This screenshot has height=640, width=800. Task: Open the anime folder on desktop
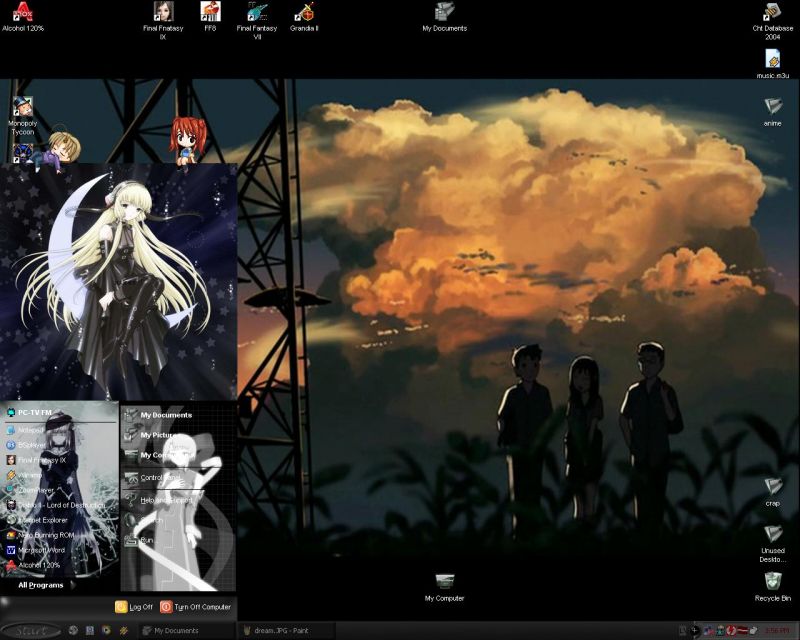(772, 112)
